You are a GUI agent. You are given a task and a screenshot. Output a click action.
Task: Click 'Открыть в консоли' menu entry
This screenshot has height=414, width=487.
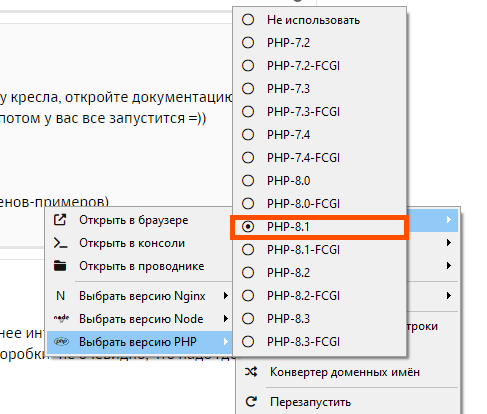point(139,243)
